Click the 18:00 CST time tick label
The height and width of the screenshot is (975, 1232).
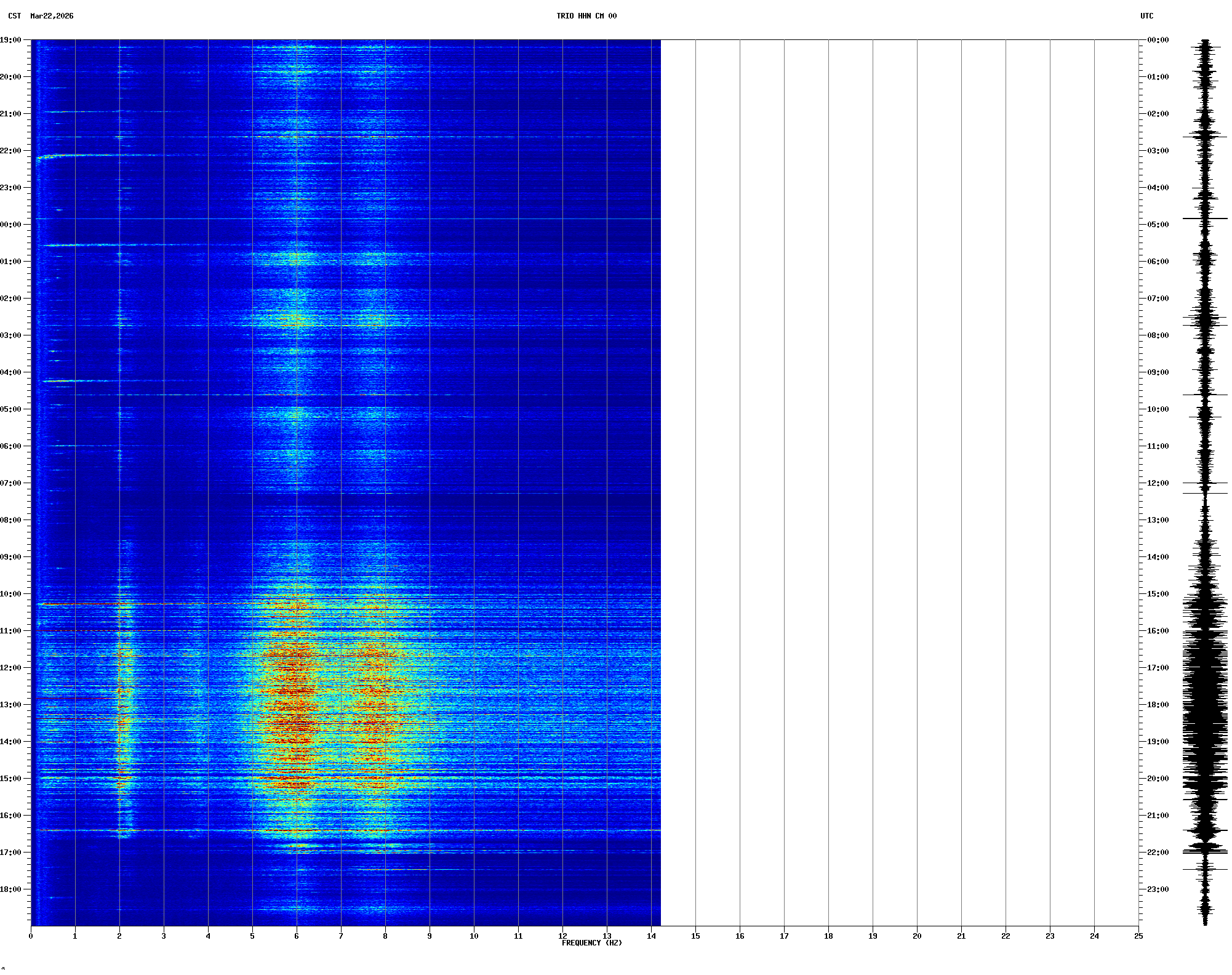[x=10, y=889]
